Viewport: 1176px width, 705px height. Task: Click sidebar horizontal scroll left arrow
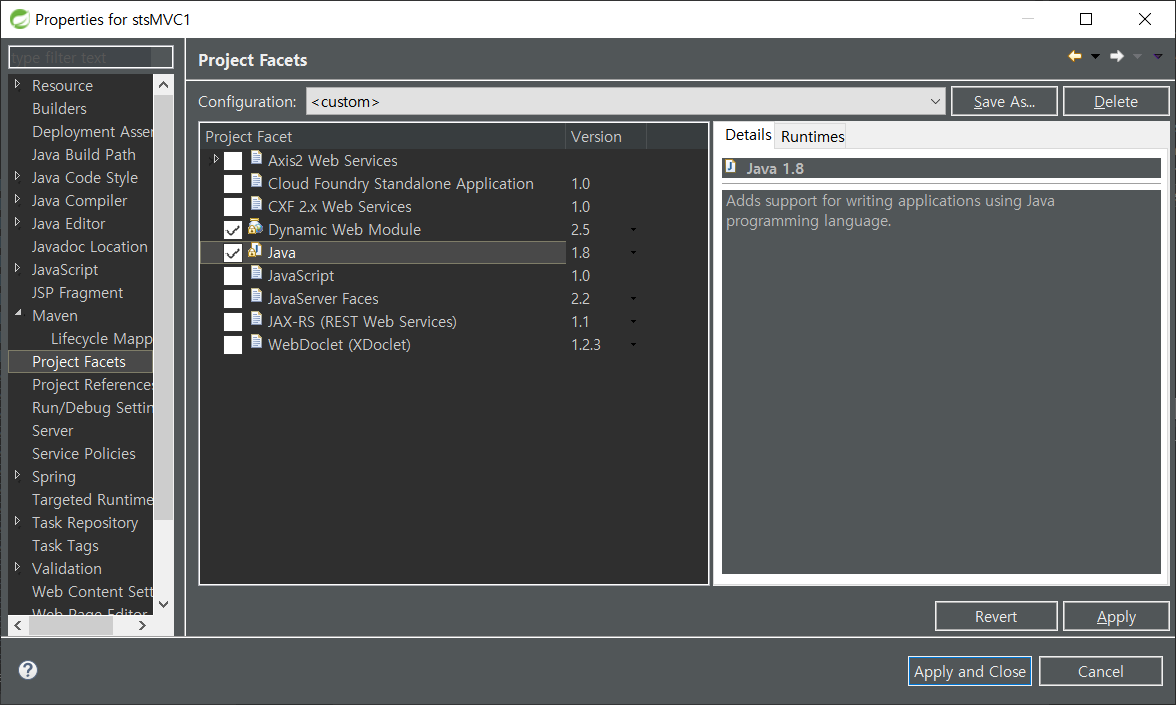coord(18,625)
